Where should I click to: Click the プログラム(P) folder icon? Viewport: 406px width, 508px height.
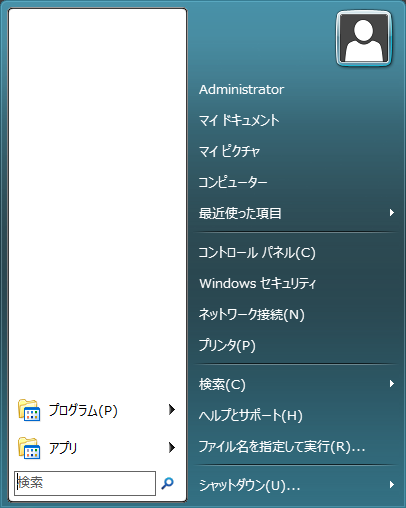point(29,410)
